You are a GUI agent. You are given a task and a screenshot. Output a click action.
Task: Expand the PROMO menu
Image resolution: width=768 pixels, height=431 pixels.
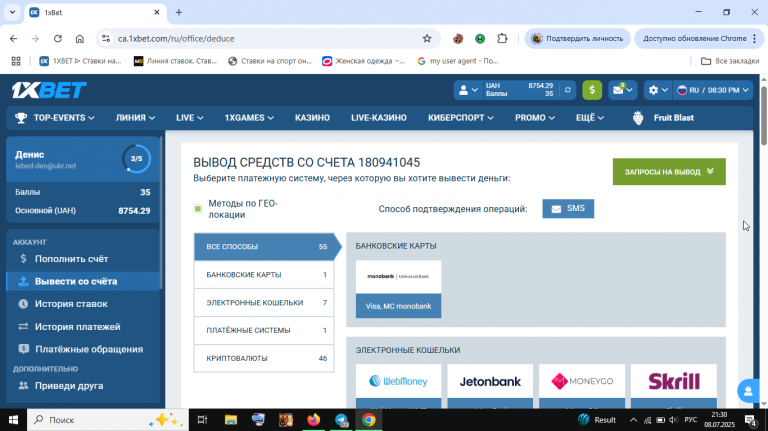pyautogui.click(x=534, y=118)
